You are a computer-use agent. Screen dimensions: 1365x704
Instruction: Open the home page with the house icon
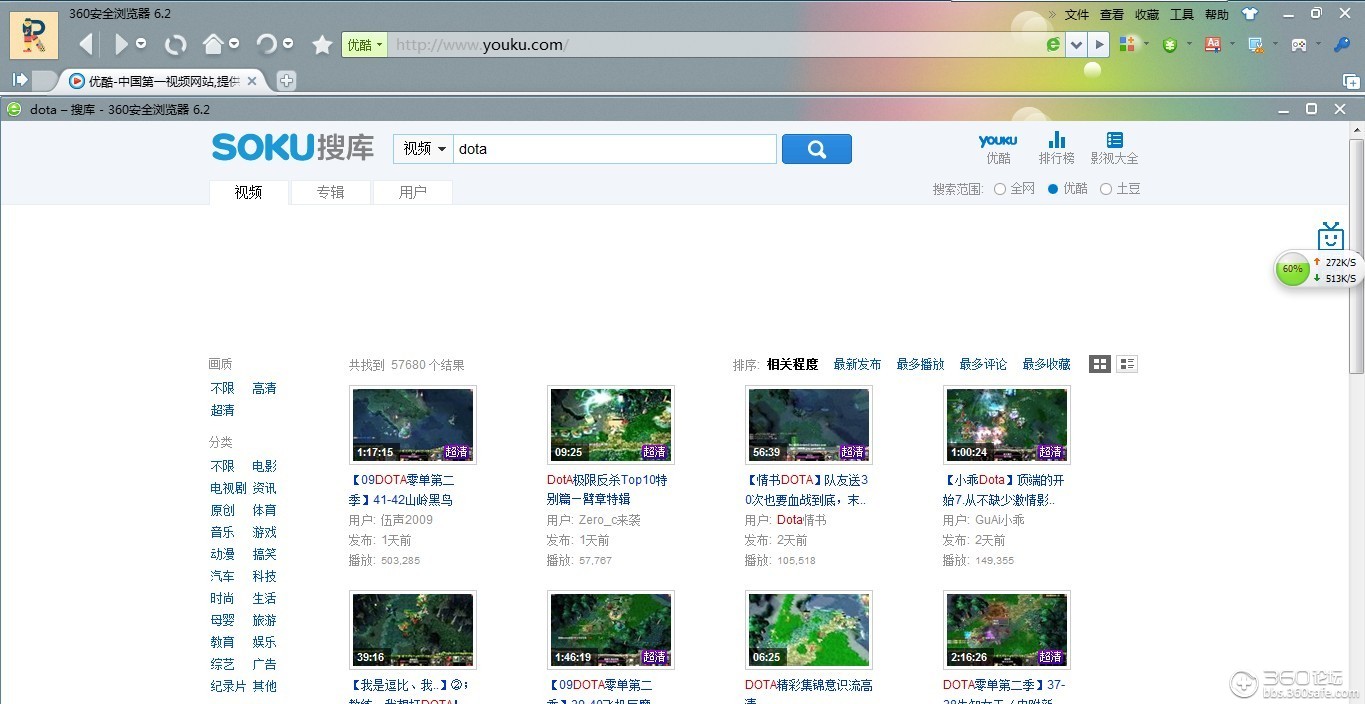213,44
